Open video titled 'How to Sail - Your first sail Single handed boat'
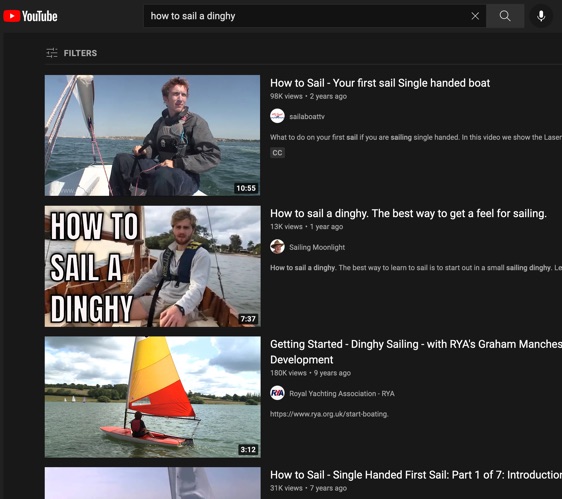The image size is (562, 499). click(x=380, y=83)
